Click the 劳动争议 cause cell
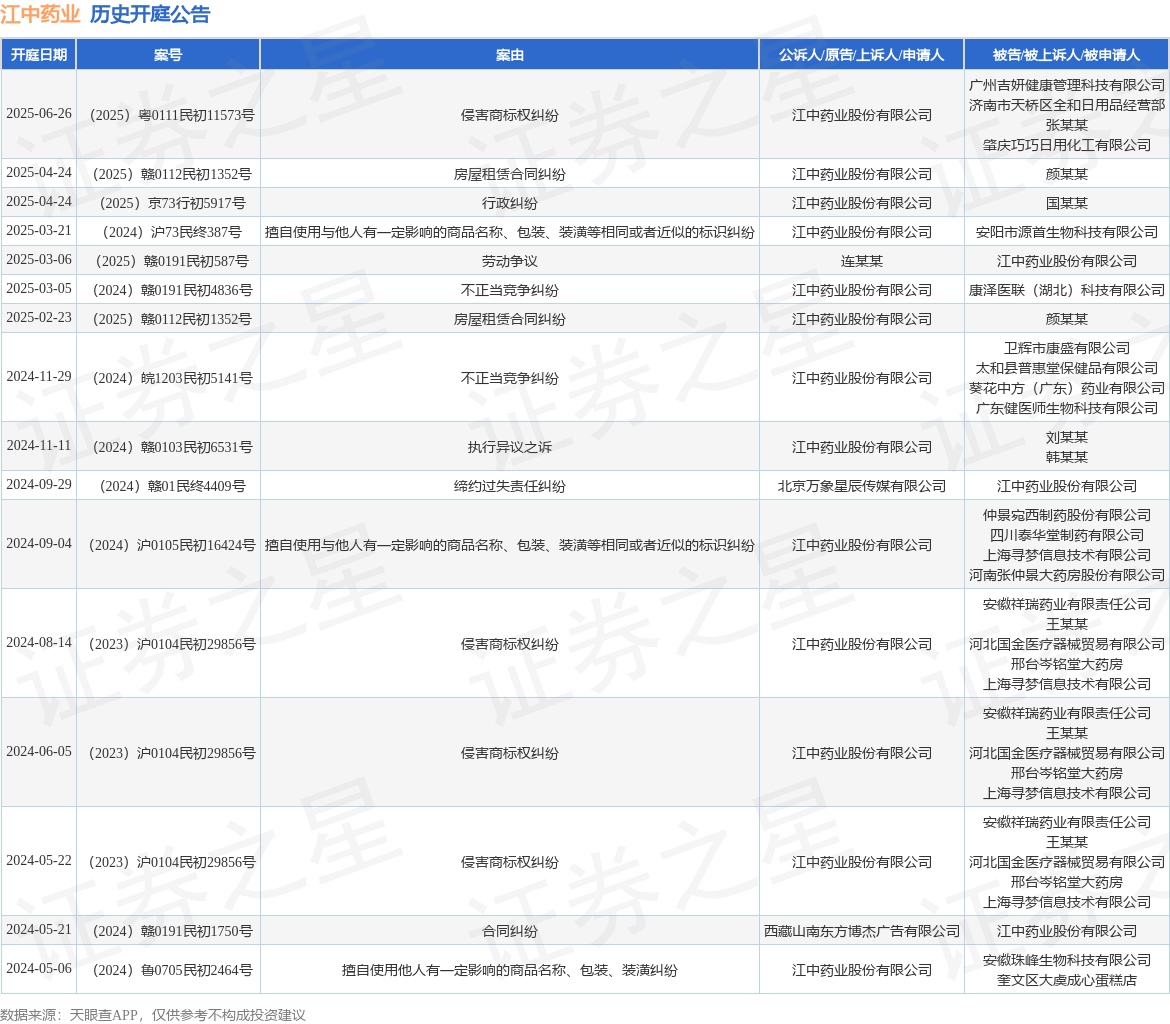 (x=510, y=261)
